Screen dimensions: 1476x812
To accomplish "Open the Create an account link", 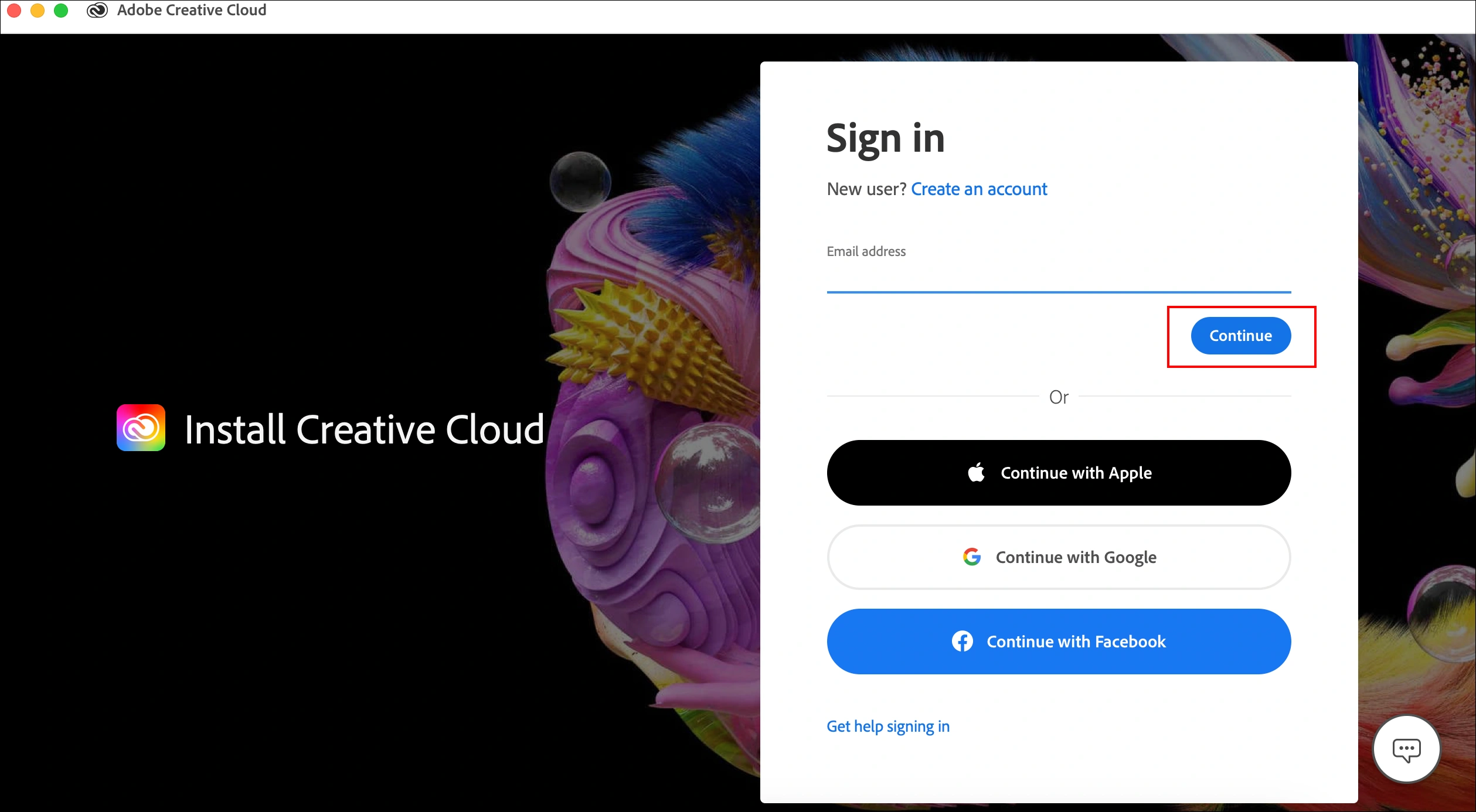I will (x=978, y=189).
